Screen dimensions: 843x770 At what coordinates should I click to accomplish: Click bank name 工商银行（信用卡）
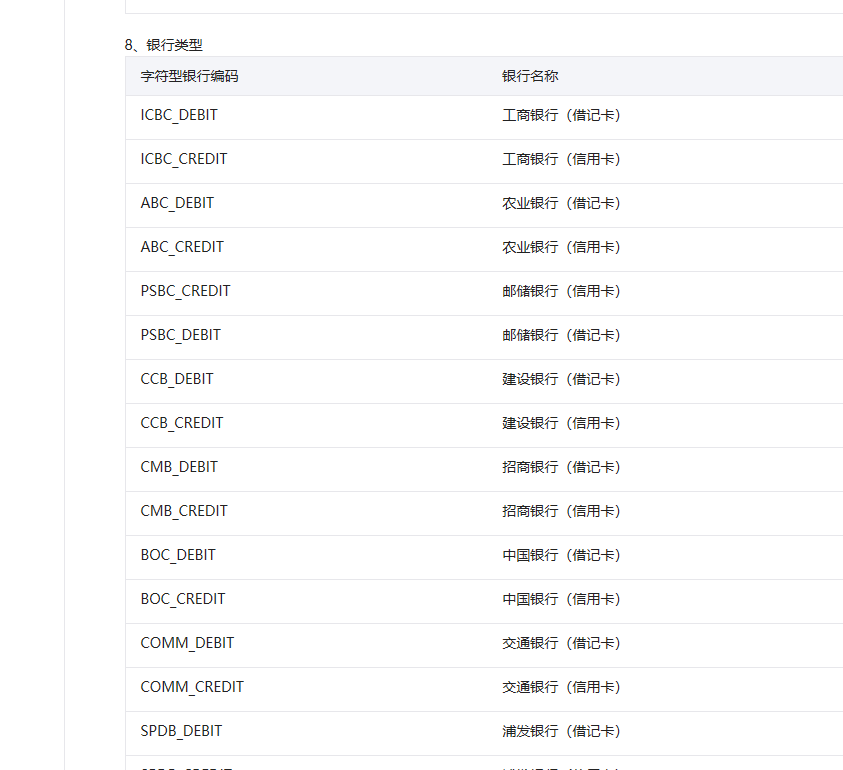(562, 159)
